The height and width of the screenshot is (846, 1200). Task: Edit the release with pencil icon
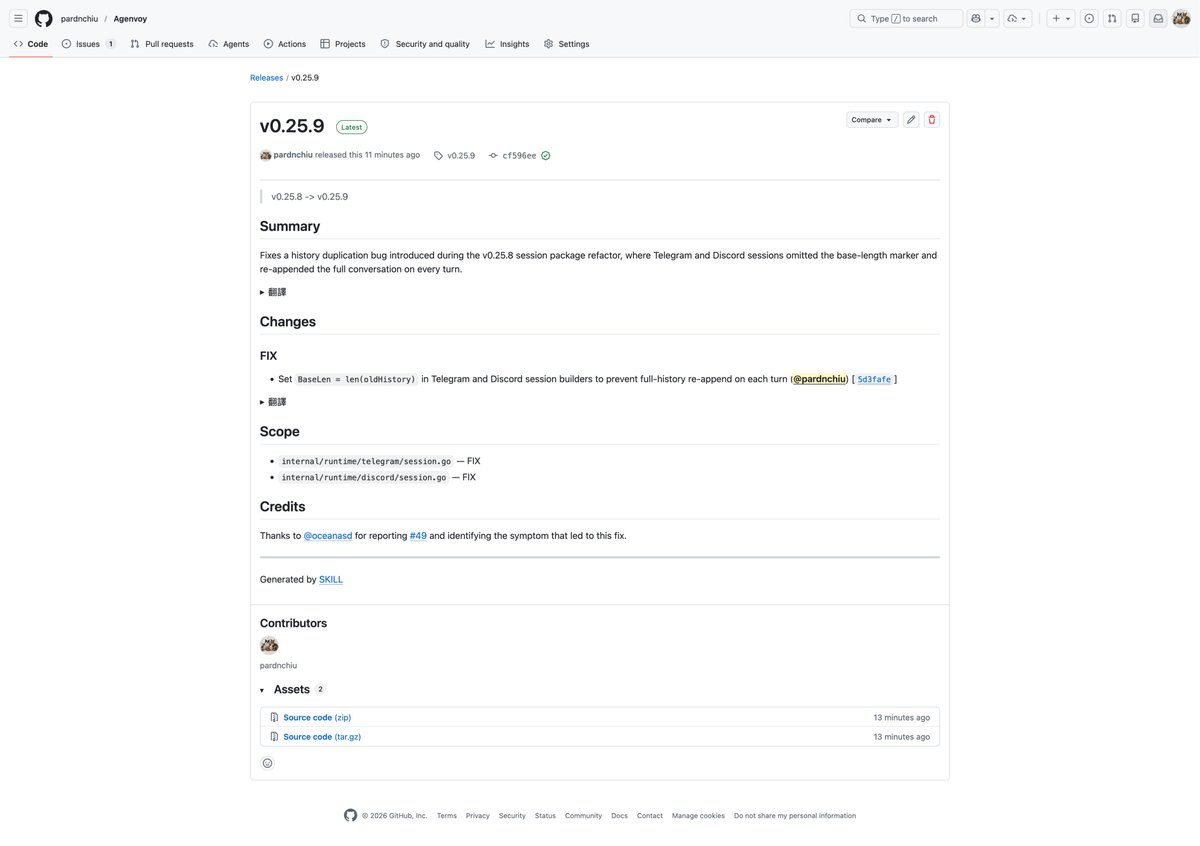pyautogui.click(x=911, y=120)
